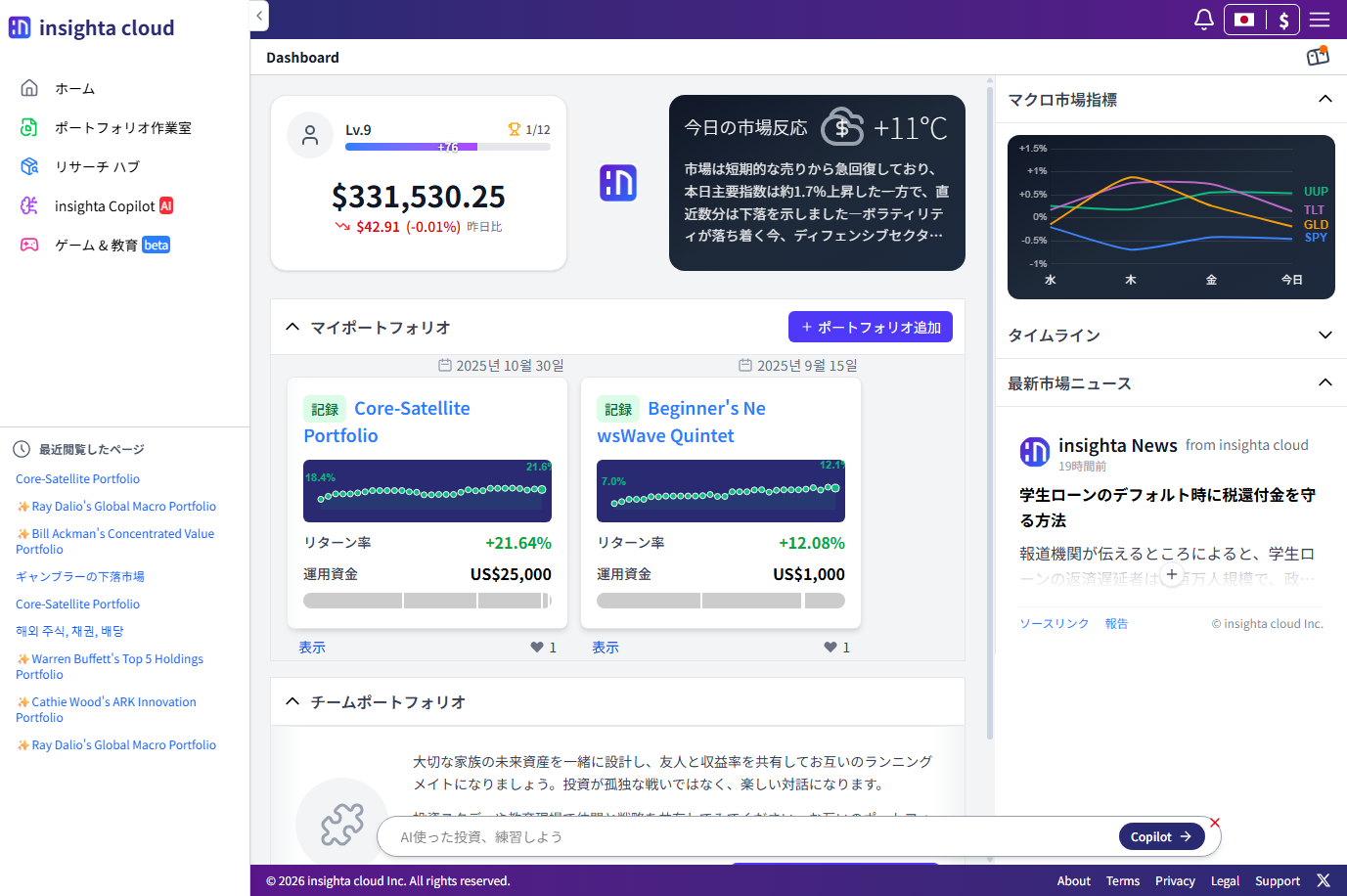Select the ポートフォリオ作業室 sidebar icon
Screen dimensions: 1347x896
pos(27,126)
